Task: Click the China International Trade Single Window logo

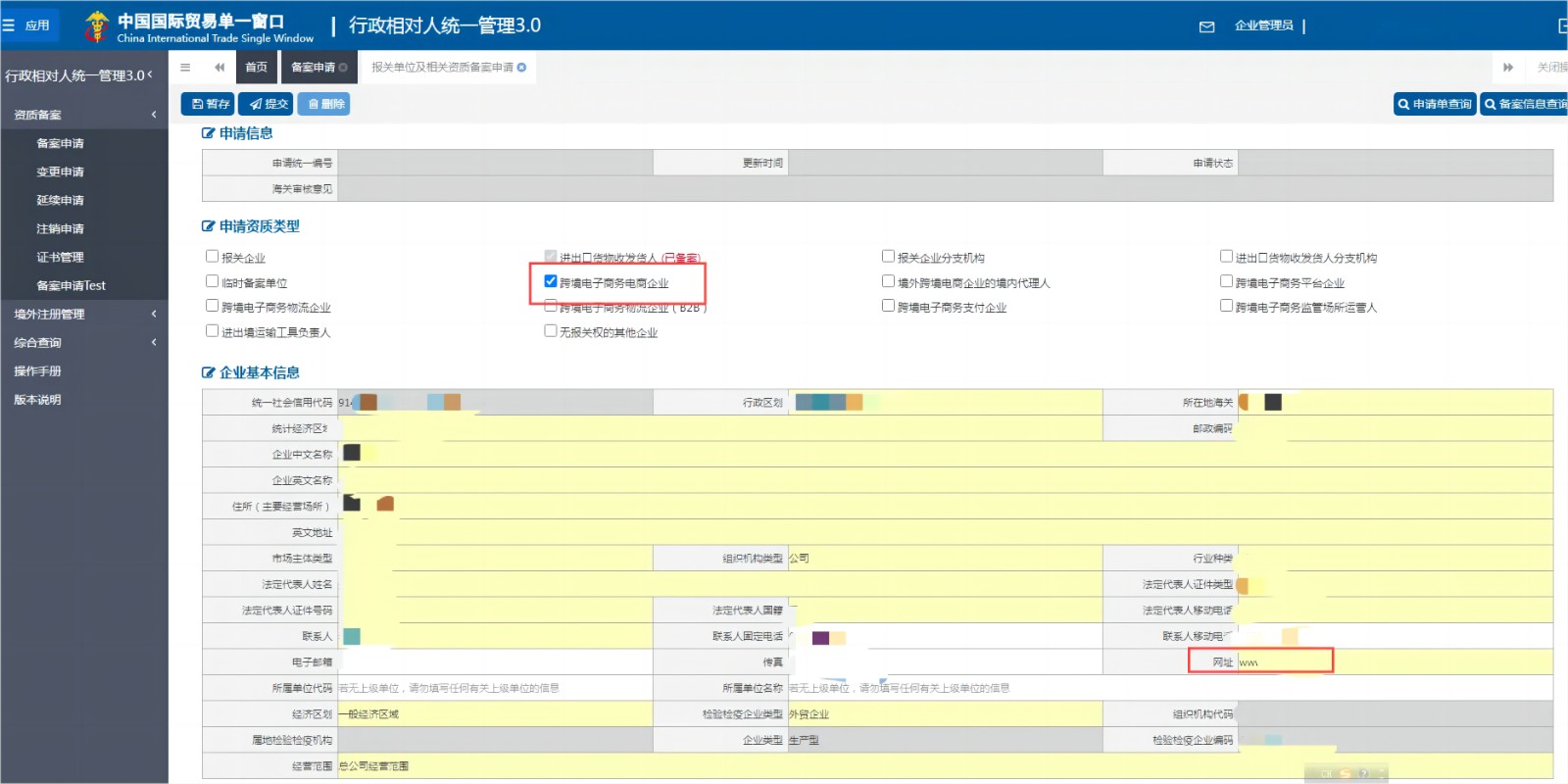Action: pyautogui.click(x=199, y=26)
